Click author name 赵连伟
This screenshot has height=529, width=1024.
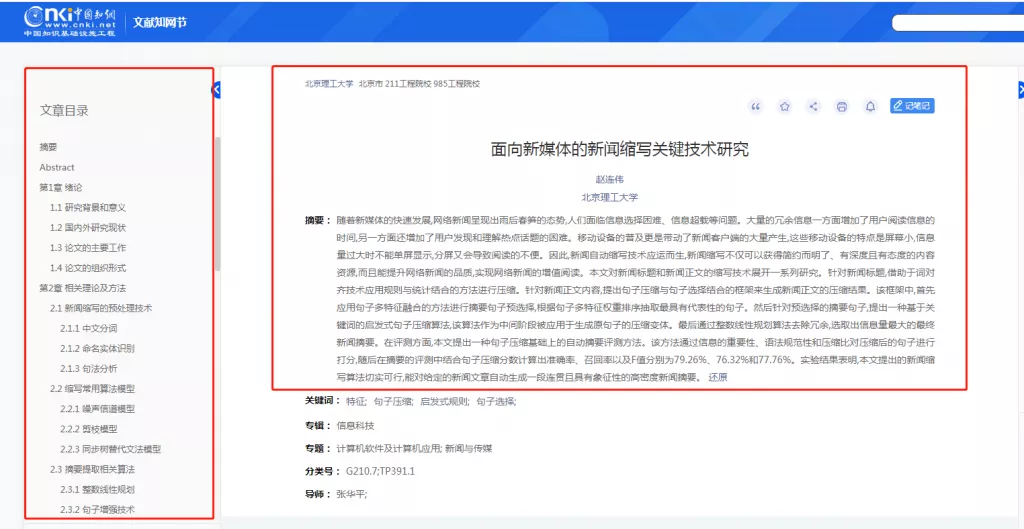[x=609, y=179]
